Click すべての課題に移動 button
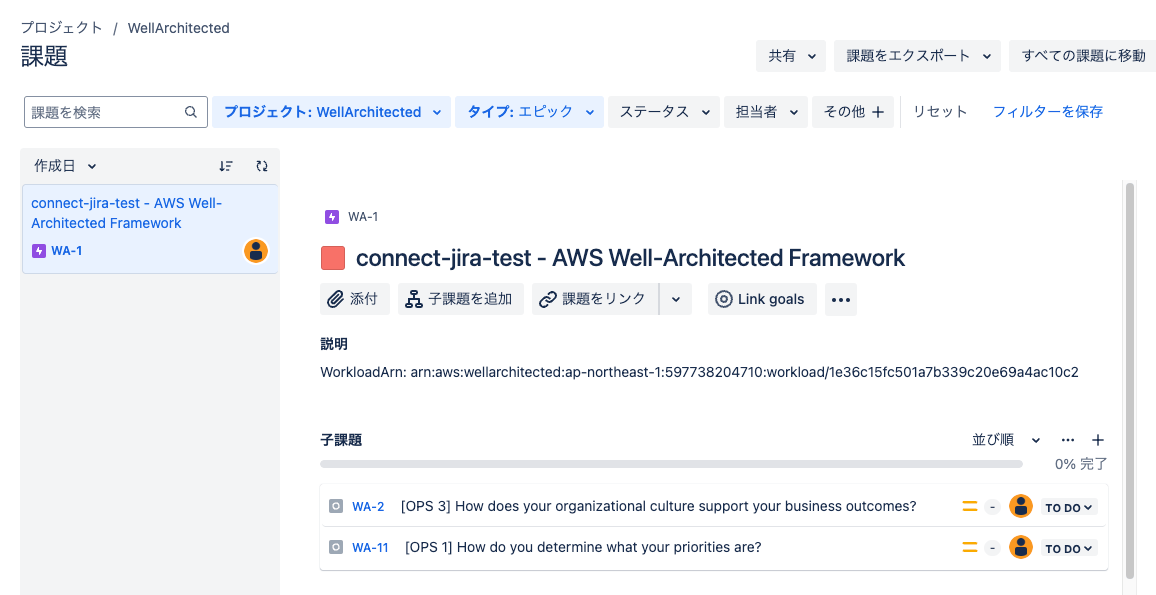Viewport: 1156px width, 595px height. pos(1083,56)
